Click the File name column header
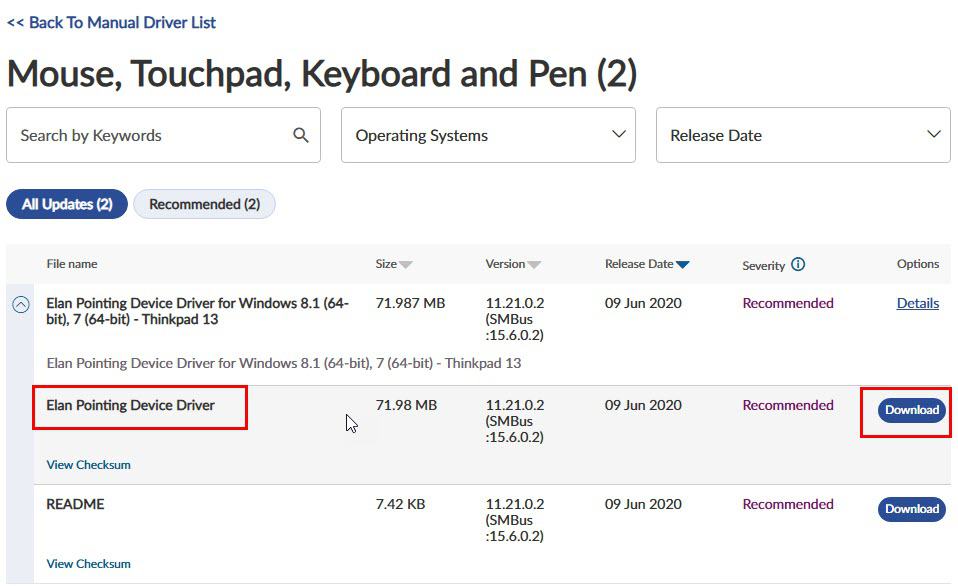The image size is (958, 586). [72, 264]
